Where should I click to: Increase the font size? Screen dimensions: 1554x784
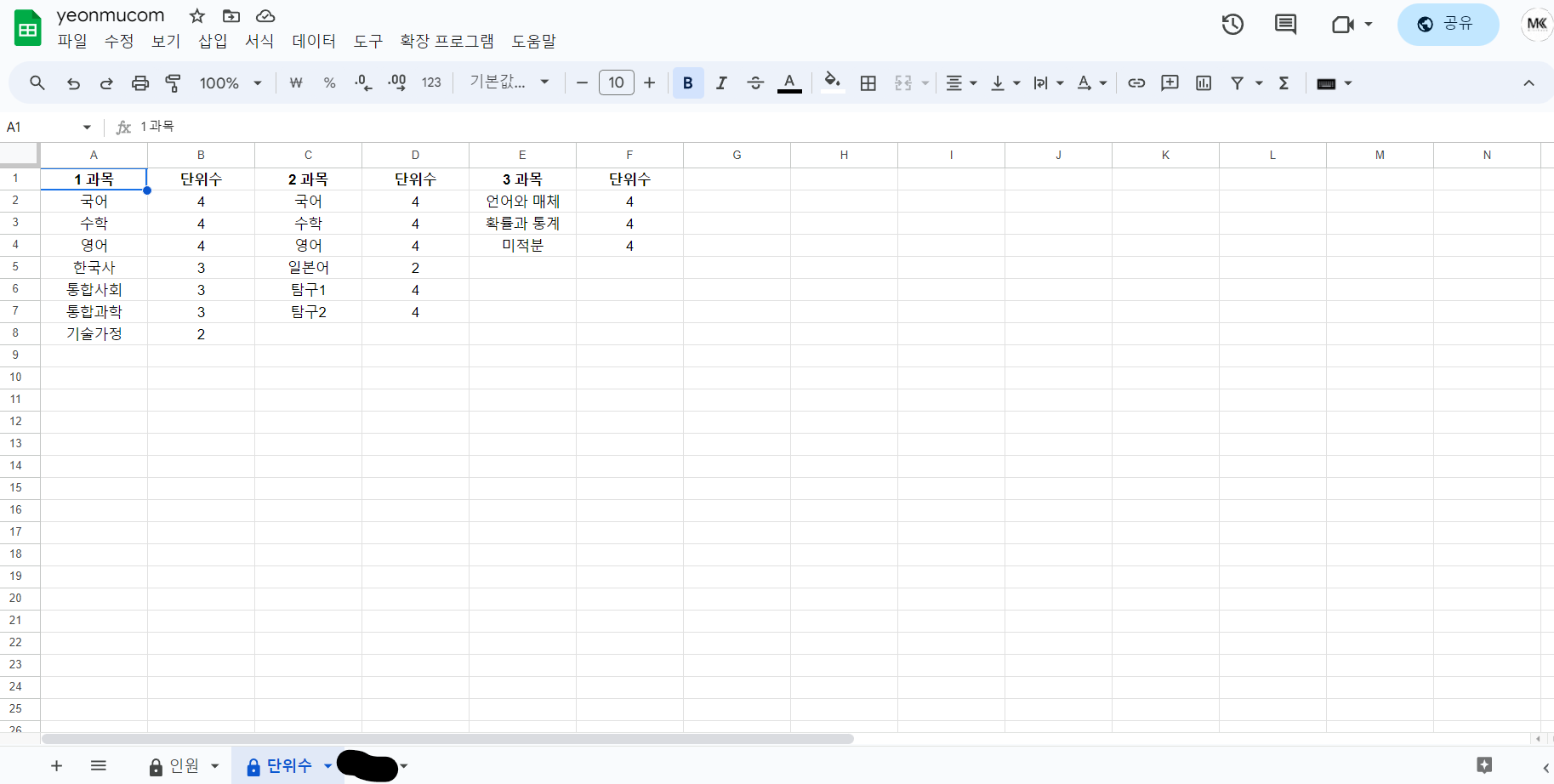tap(650, 82)
